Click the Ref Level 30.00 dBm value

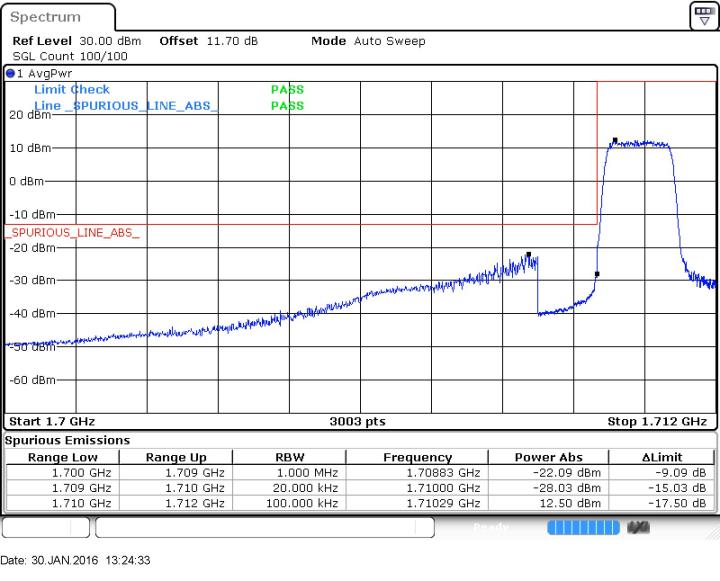[110, 41]
